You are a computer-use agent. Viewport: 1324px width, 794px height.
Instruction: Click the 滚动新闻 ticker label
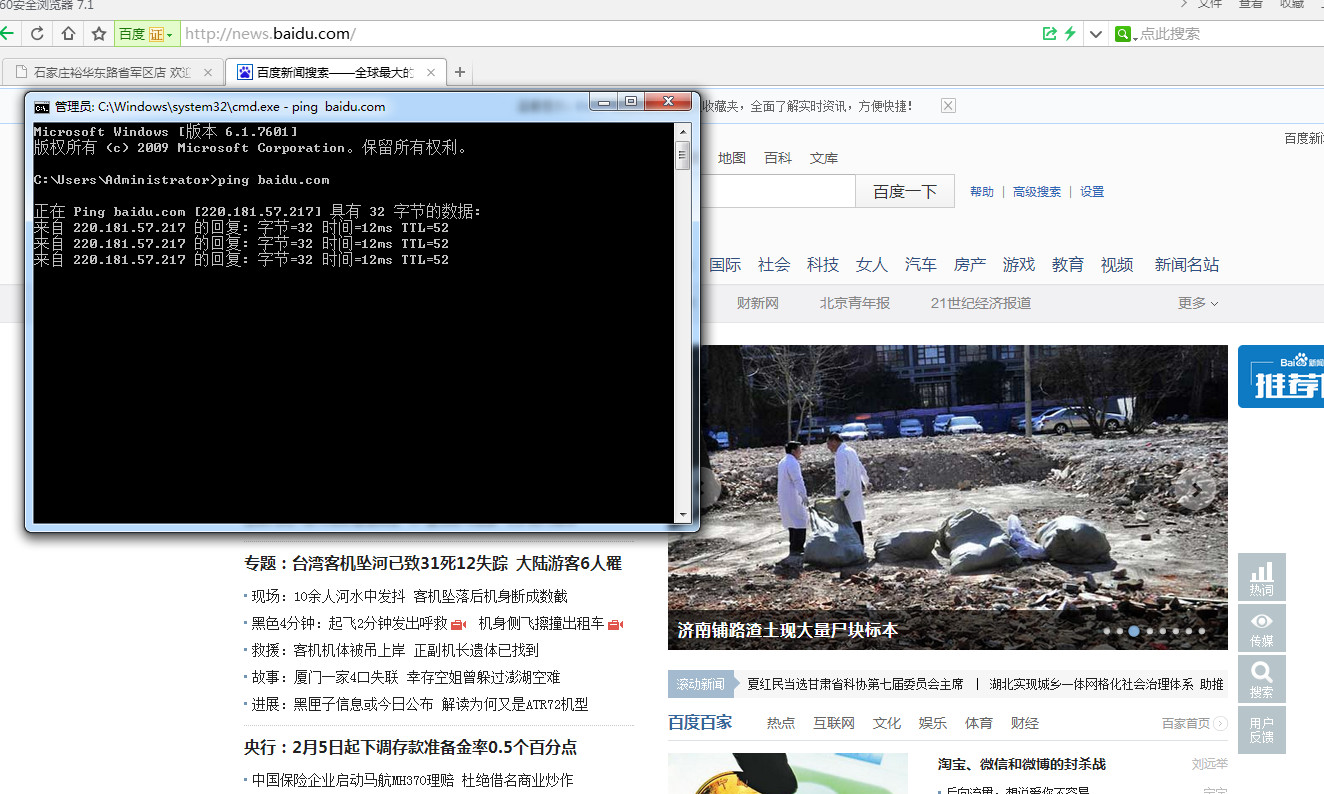(700, 684)
